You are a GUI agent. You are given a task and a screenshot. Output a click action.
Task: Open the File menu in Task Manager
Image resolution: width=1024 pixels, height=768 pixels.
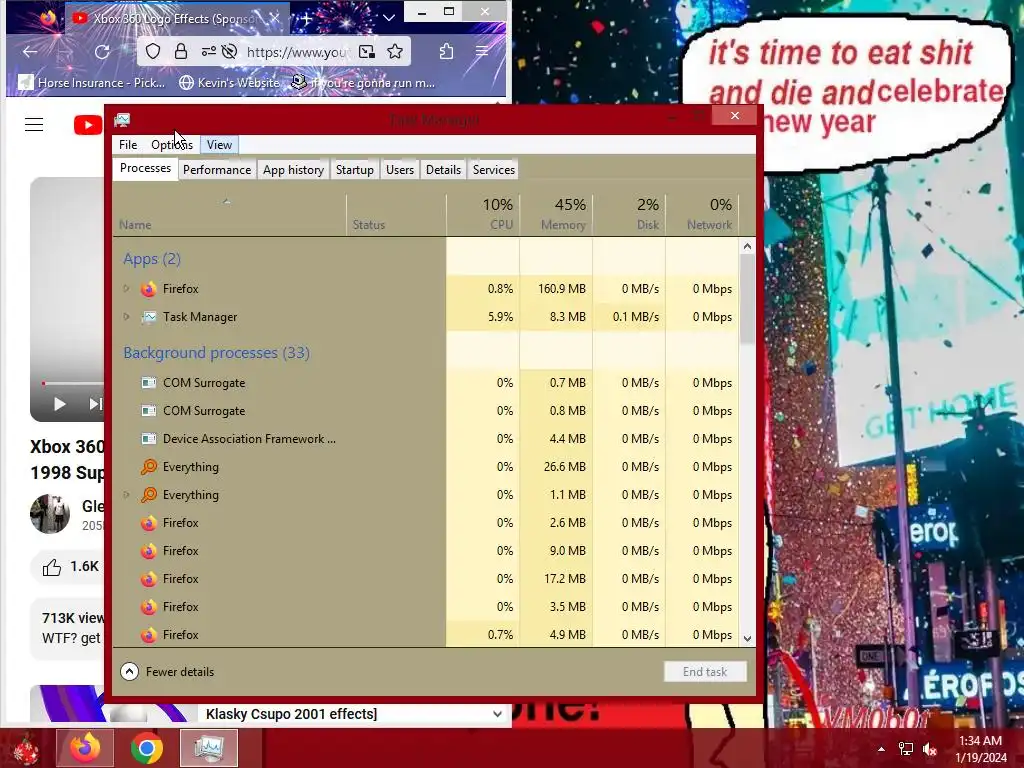click(x=128, y=145)
